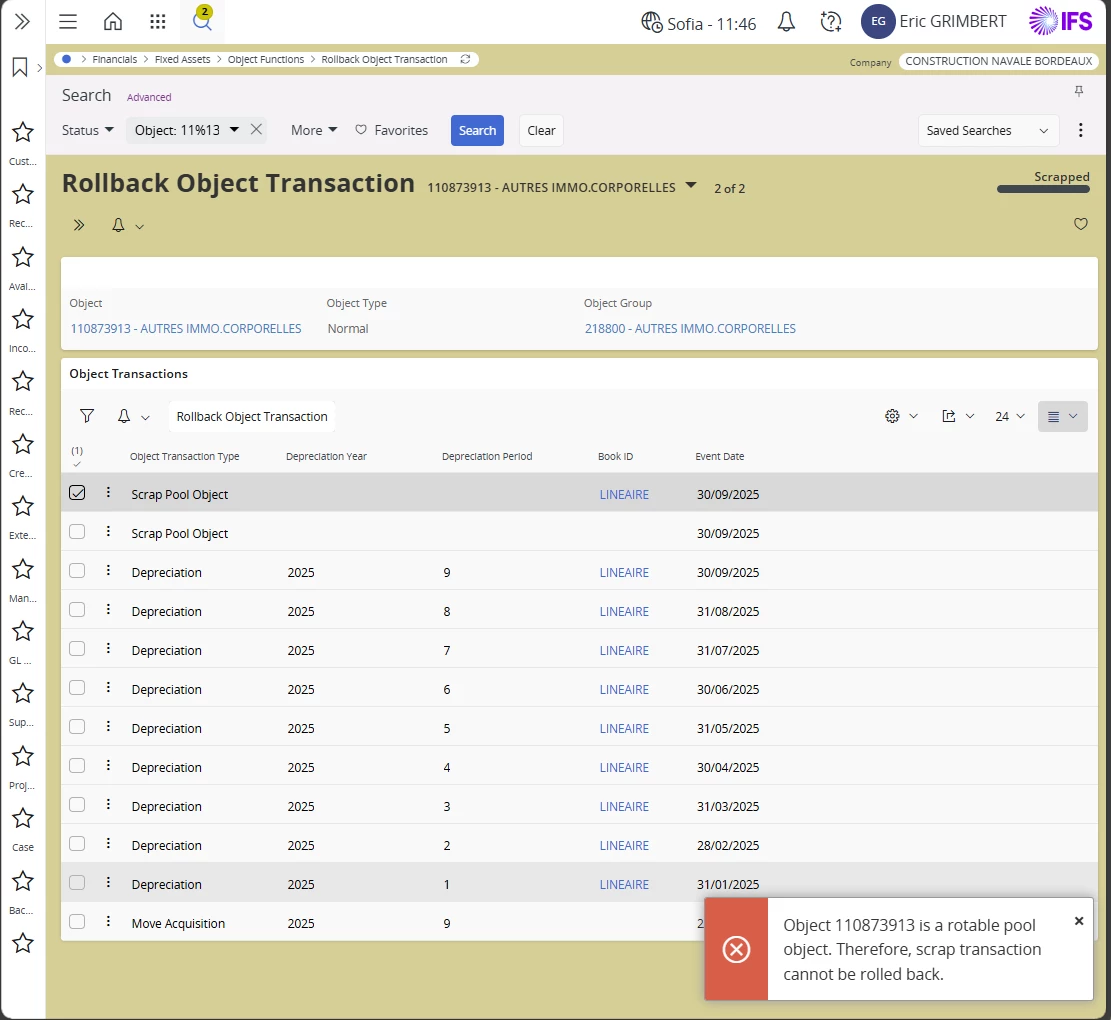Dismiss the error notification

1078,921
